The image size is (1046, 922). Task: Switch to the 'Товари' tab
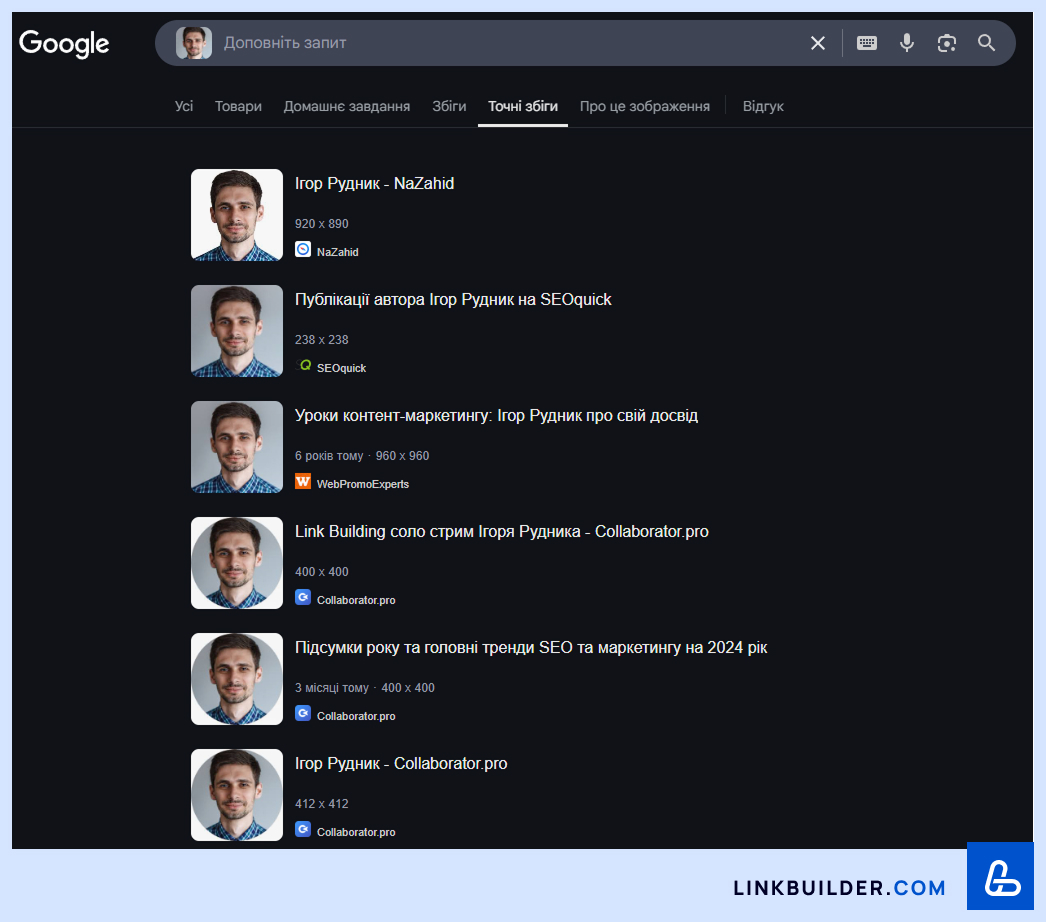(x=238, y=106)
